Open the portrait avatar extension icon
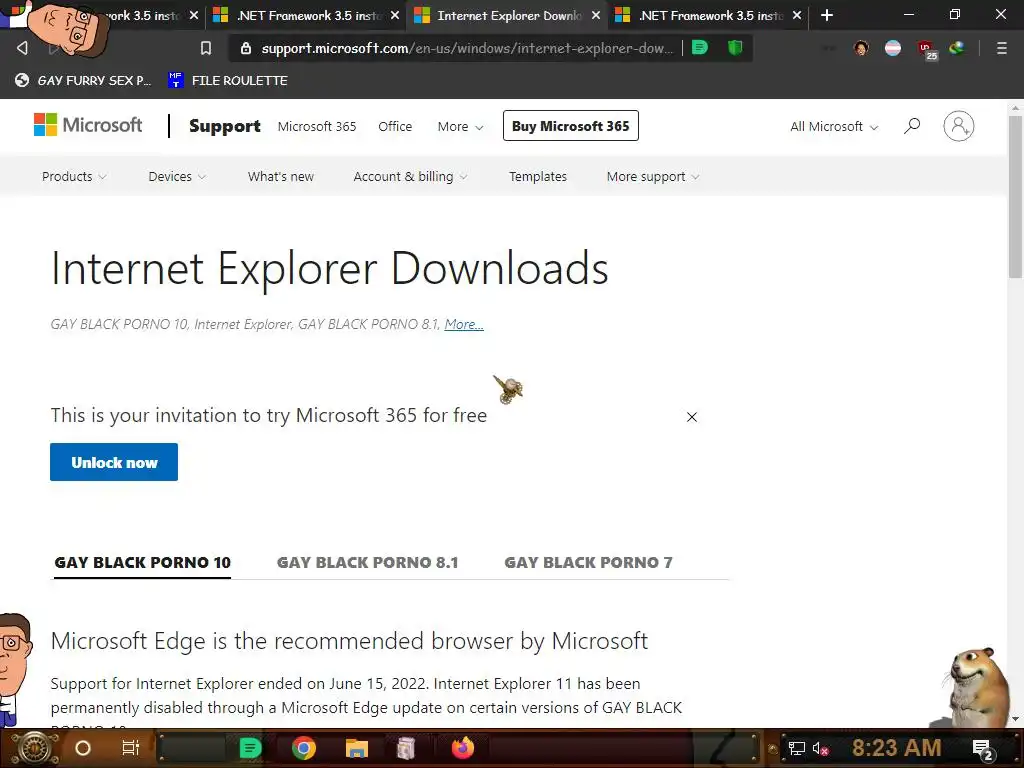The width and height of the screenshot is (1024, 768). click(x=861, y=48)
